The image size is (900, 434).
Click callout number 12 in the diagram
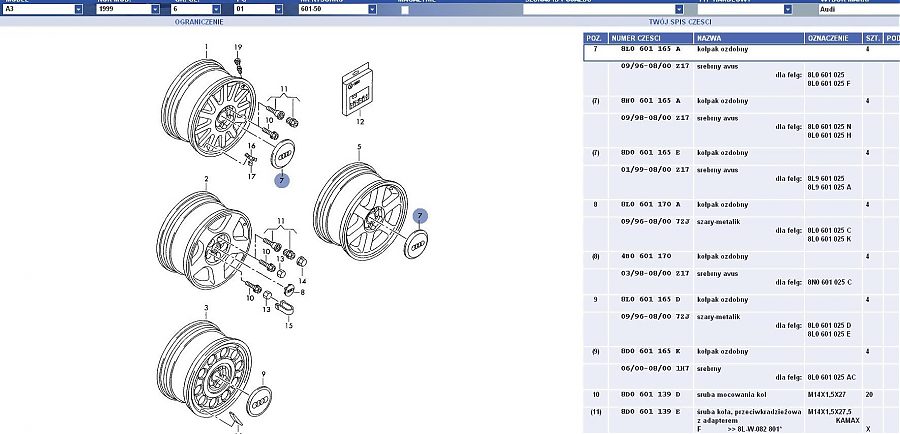[x=360, y=122]
